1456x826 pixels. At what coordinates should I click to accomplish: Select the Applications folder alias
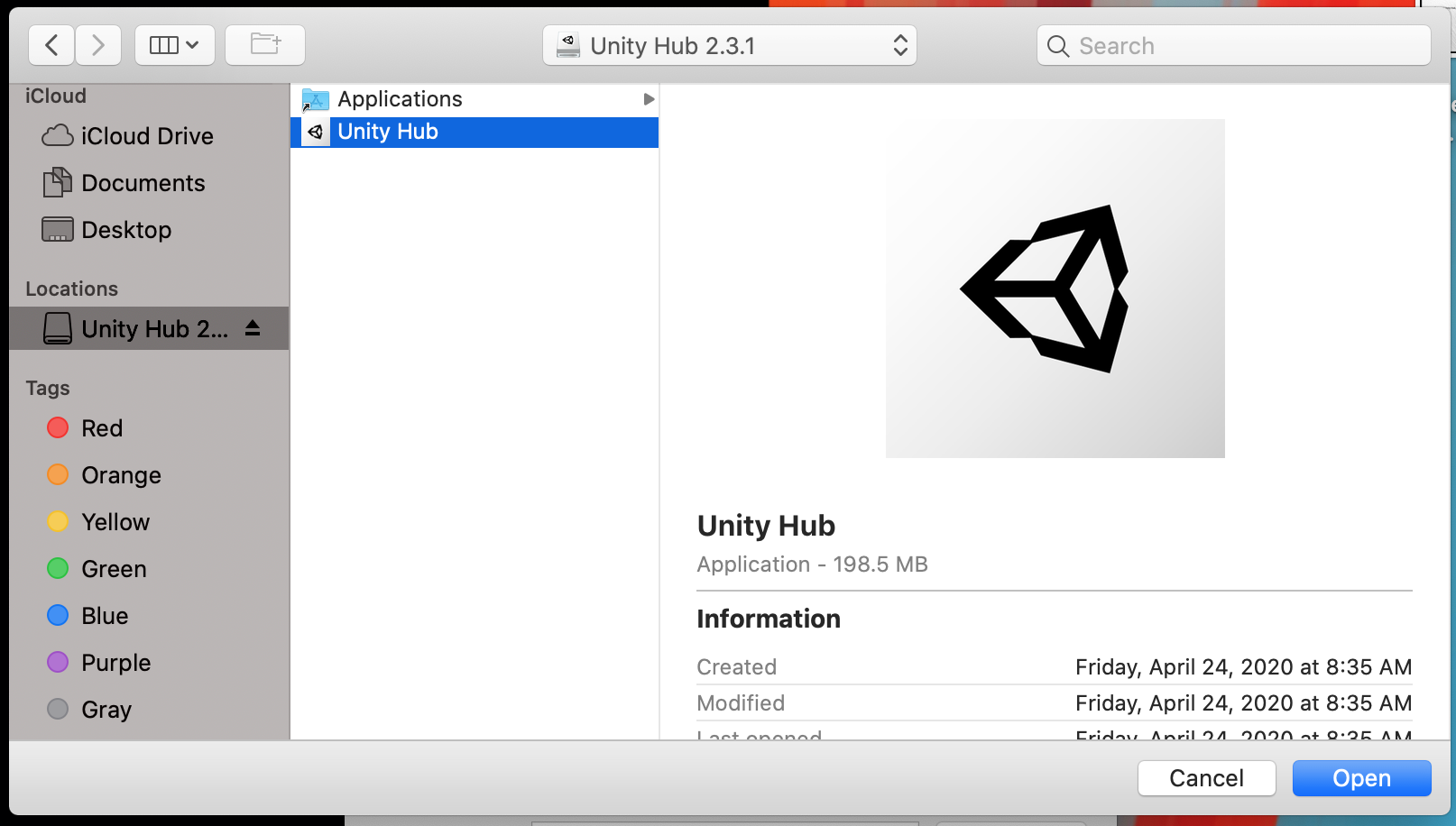(475, 99)
